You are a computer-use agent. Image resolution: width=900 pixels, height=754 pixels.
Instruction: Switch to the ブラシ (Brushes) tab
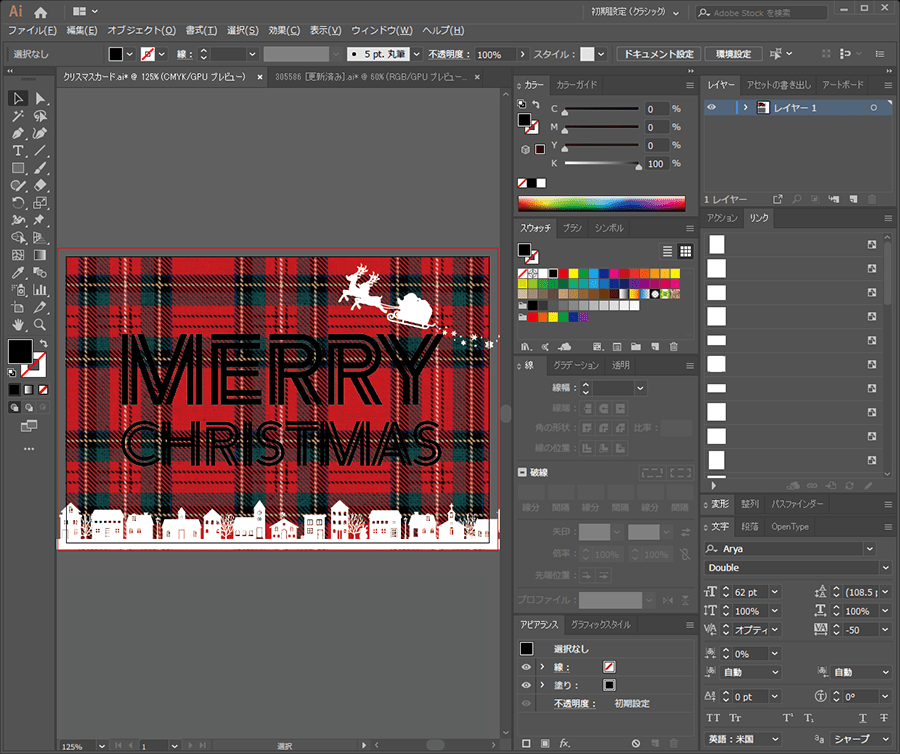pyautogui.click(x=572, y=228)
